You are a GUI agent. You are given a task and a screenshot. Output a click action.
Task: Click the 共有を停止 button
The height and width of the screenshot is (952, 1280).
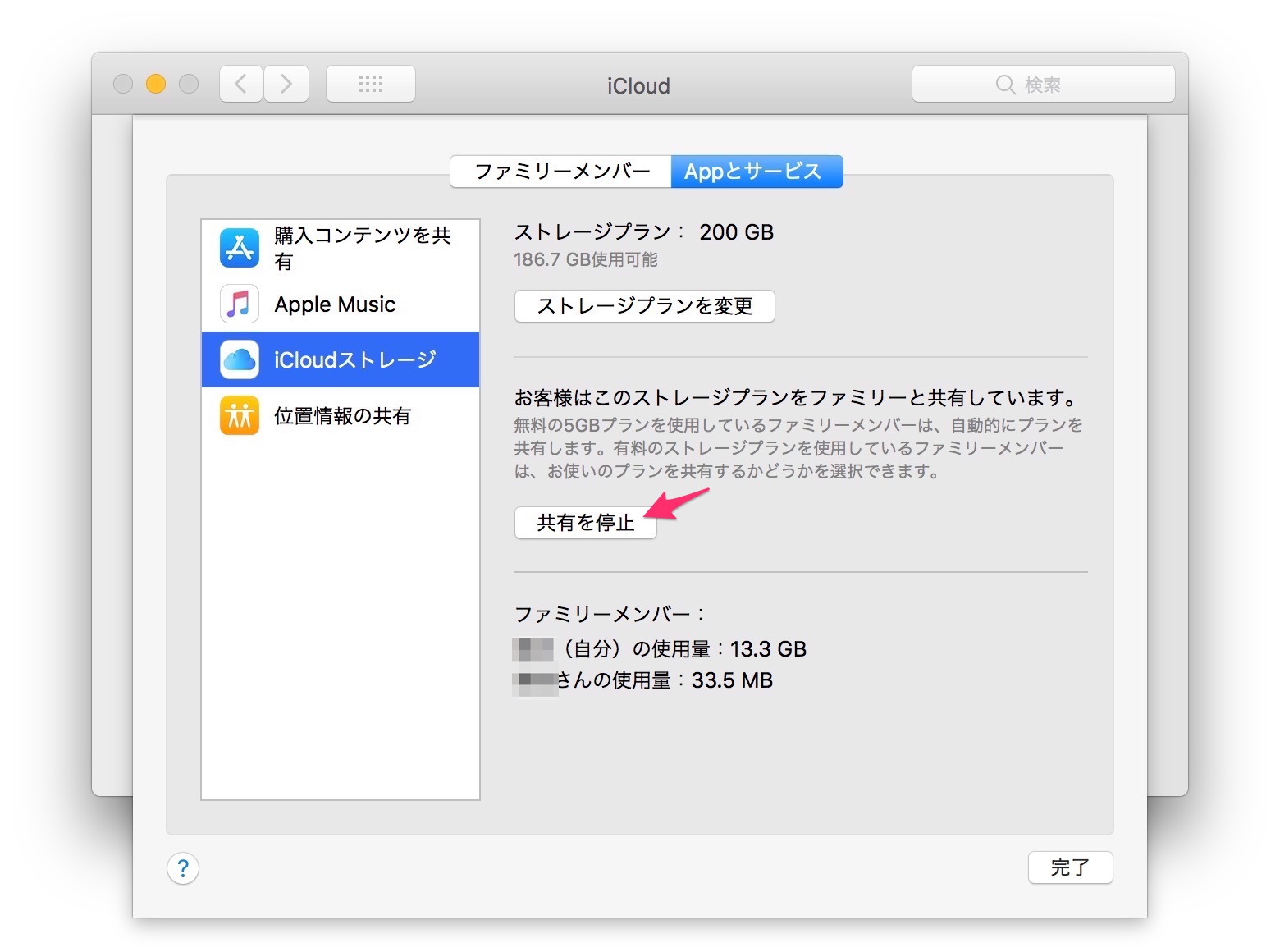[x=585, y=523]
